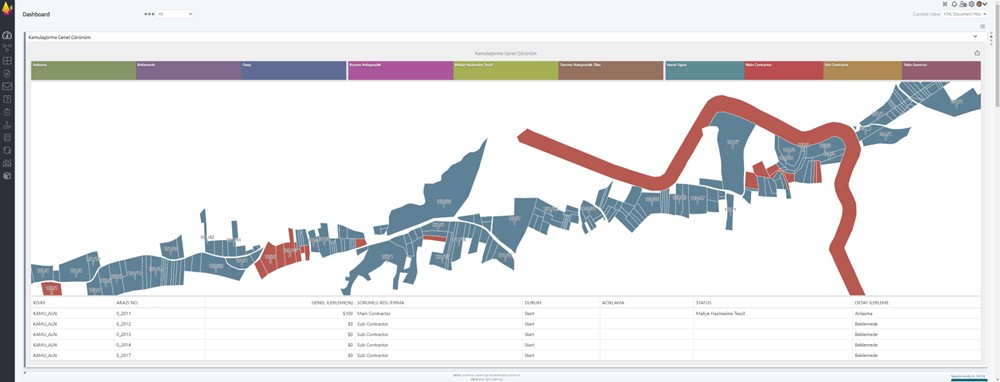Click the Onay blue legend block
The width and height of the screenshot is (1000, 382).
[294, 70]
